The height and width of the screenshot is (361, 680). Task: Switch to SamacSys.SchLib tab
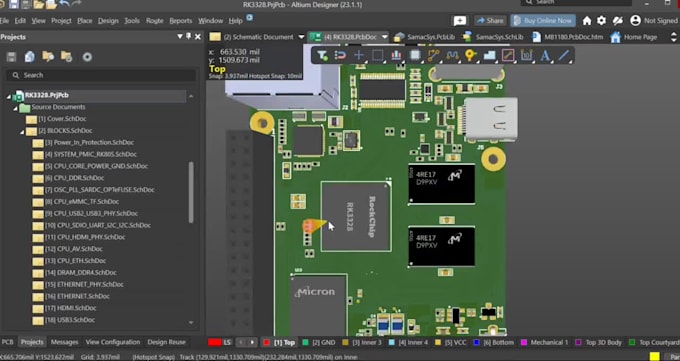tap(493, 37)
